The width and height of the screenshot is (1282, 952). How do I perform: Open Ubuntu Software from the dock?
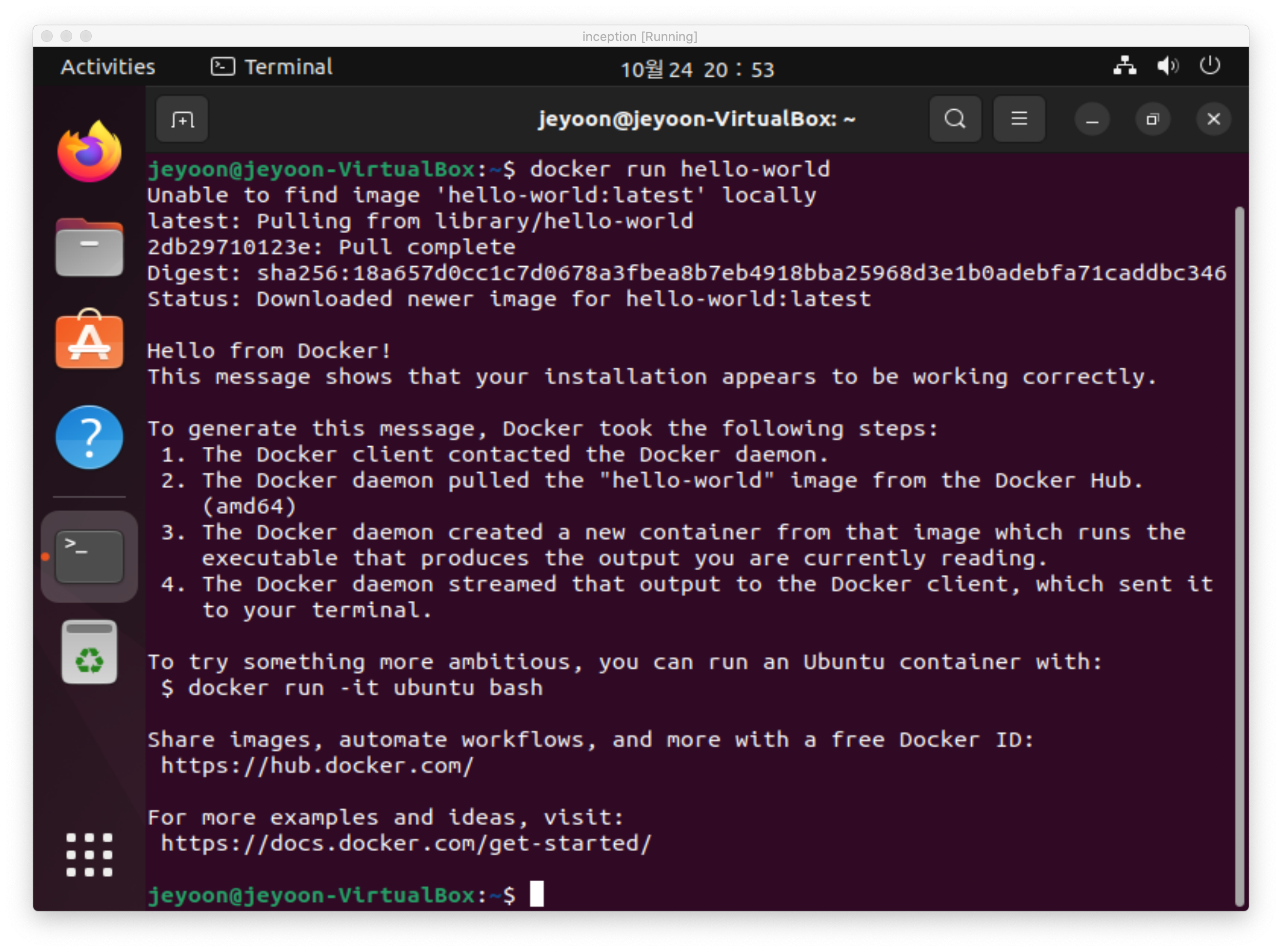[x=89, y=339]
